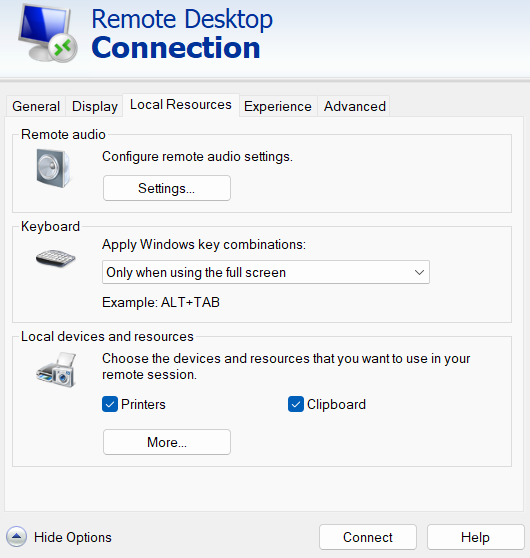Click 'Configure remote audio settings.' text
The height and width of the screenshot is (558, 530).
(197, 157)
